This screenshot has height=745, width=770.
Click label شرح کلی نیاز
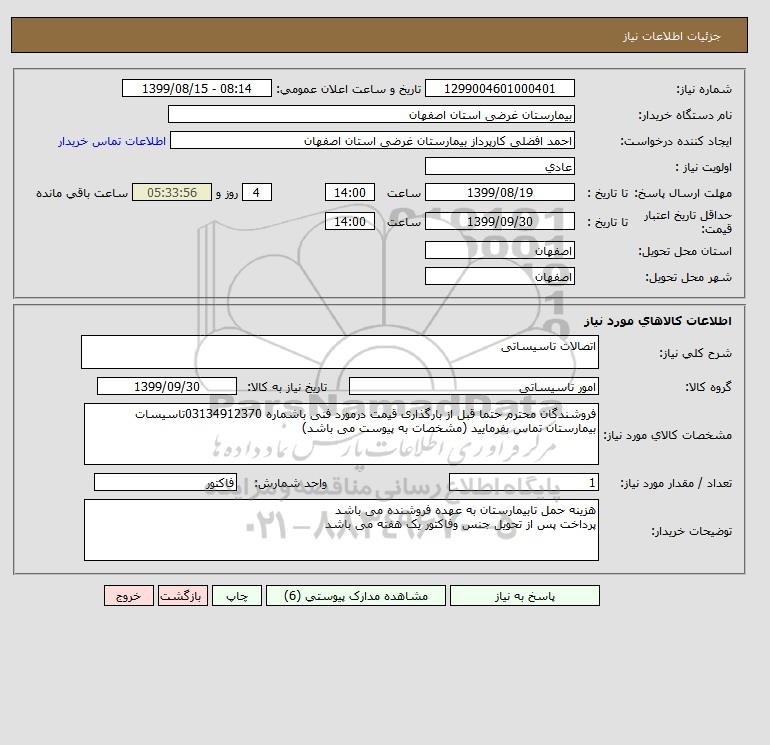695,353
